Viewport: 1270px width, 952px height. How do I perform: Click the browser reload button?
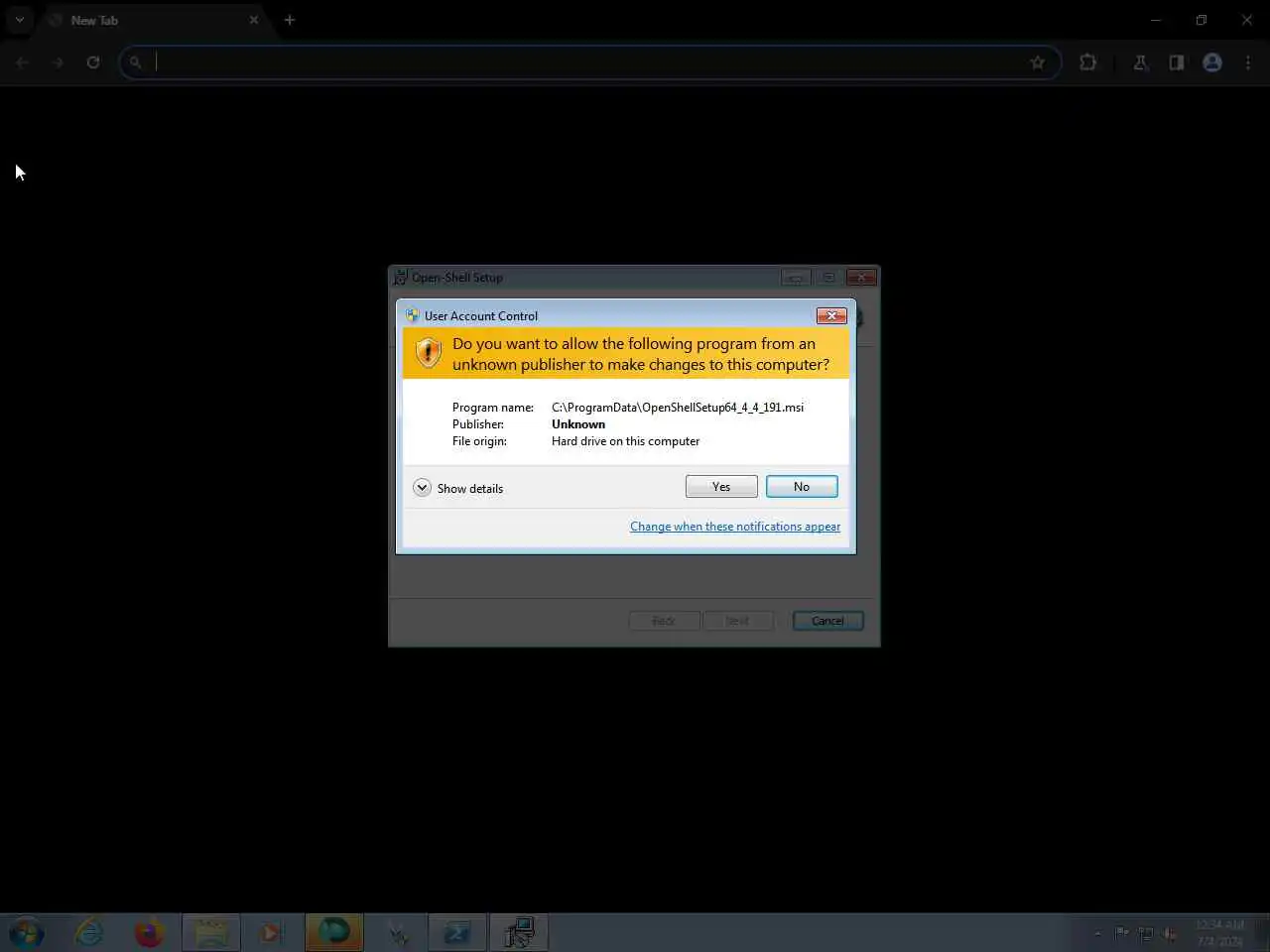coord(93,62)
